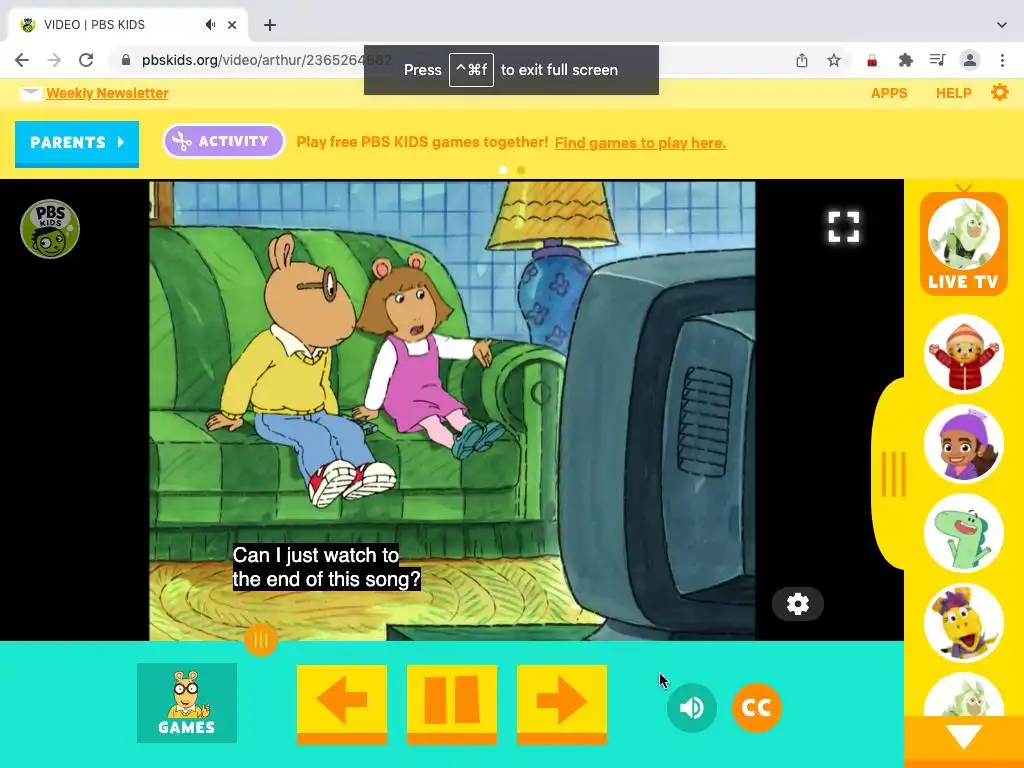
Task: Open tab search chevron
Action: click(1002, 25)
